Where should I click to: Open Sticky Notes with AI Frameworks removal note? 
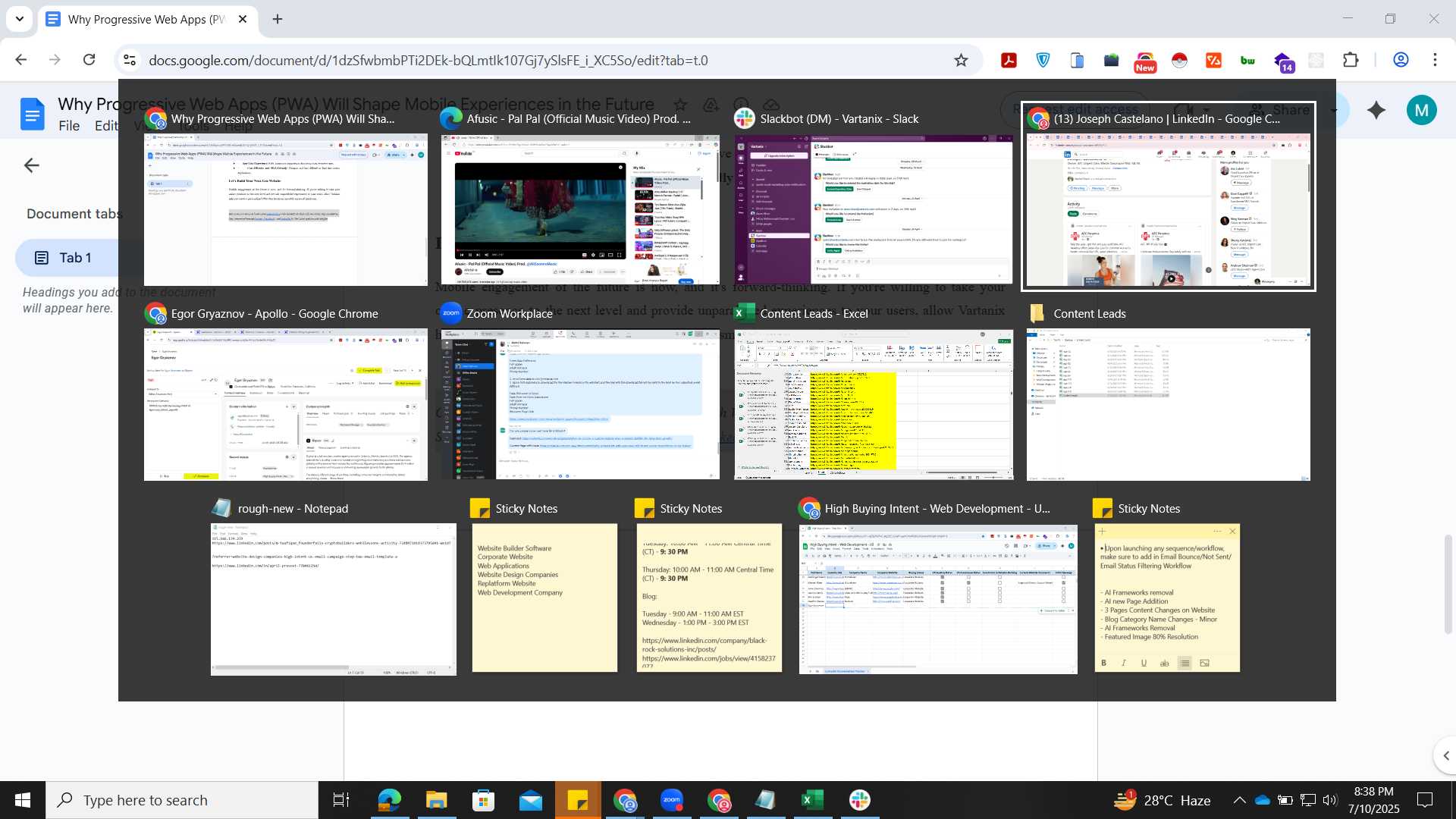(x=1167, y=598)
